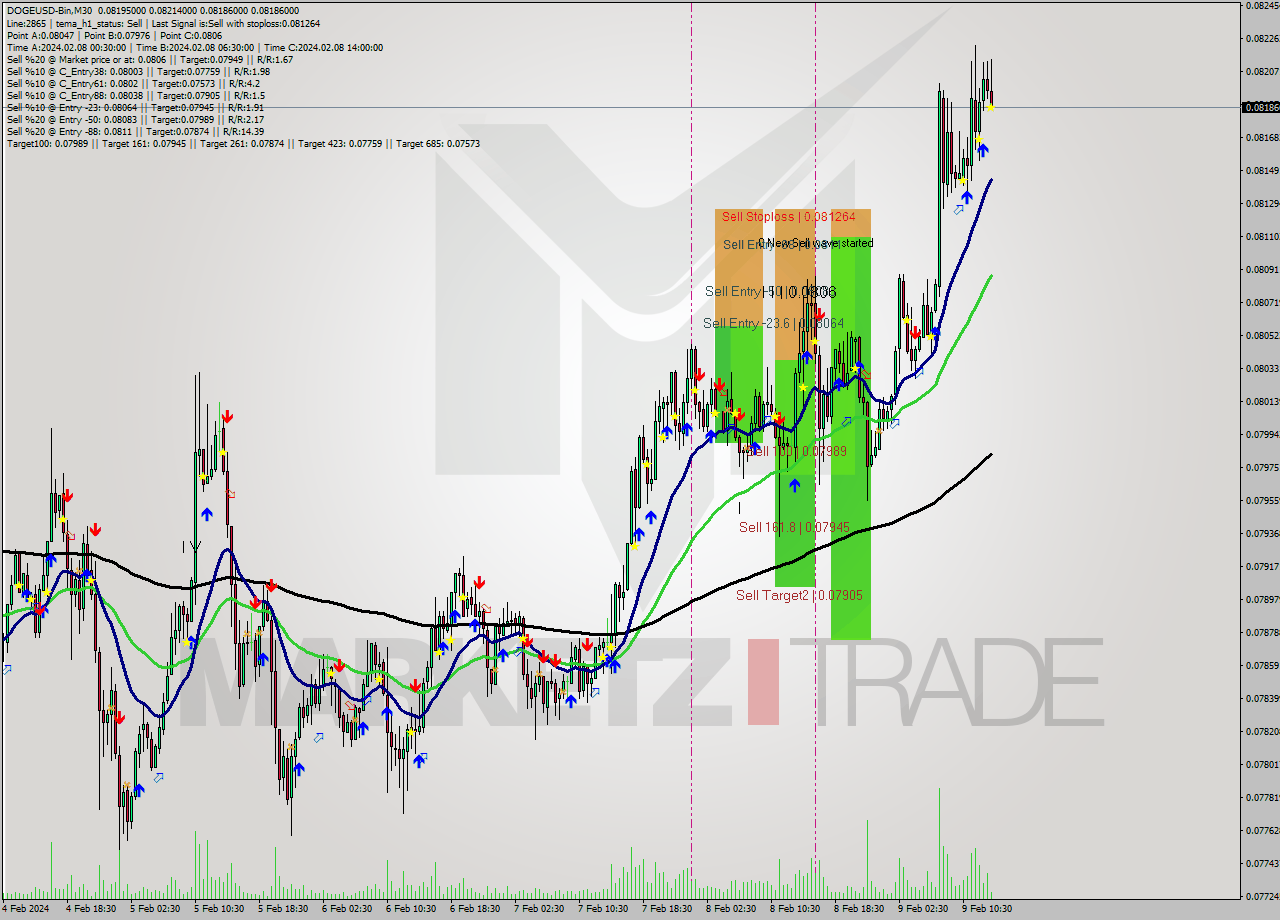Click the 'Sell Entry -23.6 | 0.08064' label
This screenshot has height=920, width=1280.
(773, 323)
